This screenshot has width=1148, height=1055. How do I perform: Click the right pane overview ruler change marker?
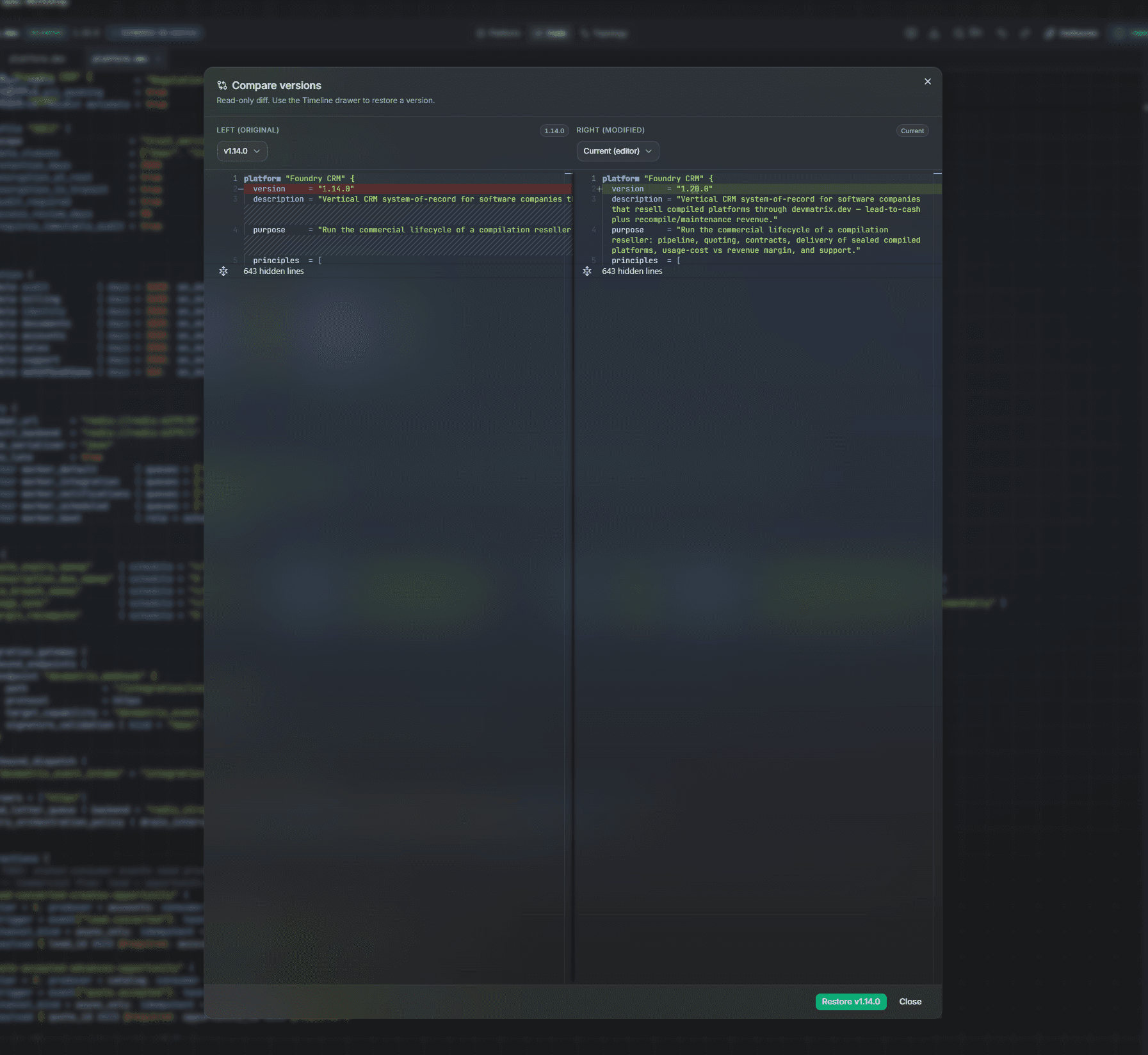click(937, 173)
